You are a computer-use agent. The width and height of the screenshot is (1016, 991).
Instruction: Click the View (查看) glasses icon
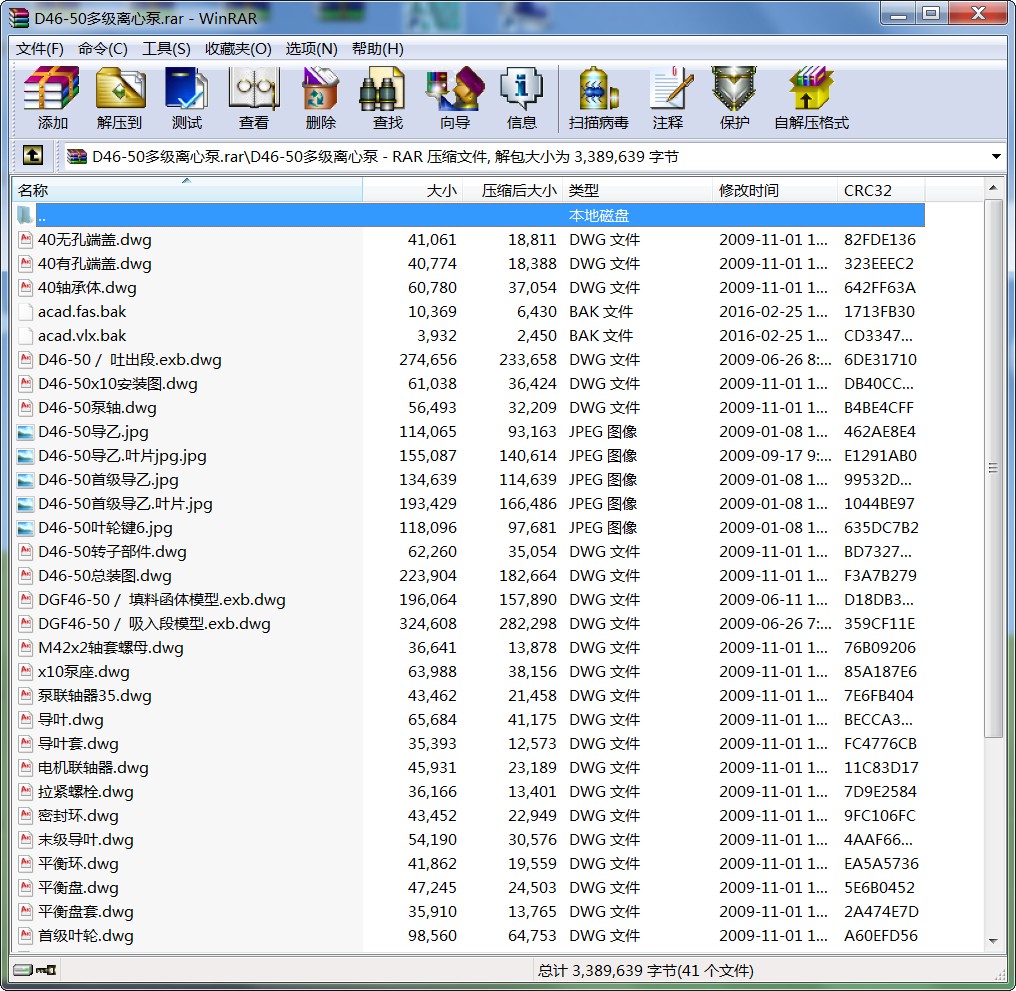click(253, 98)
